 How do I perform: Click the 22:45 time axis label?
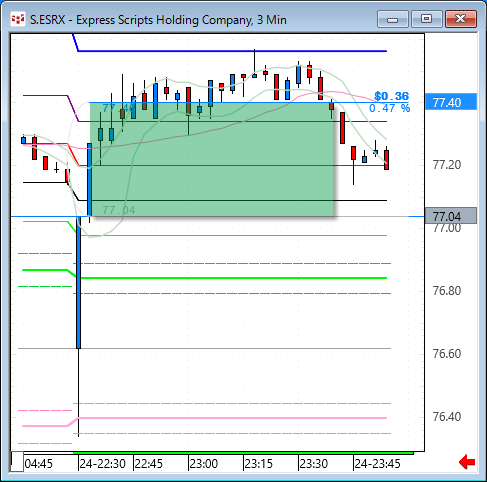point(149,464)
